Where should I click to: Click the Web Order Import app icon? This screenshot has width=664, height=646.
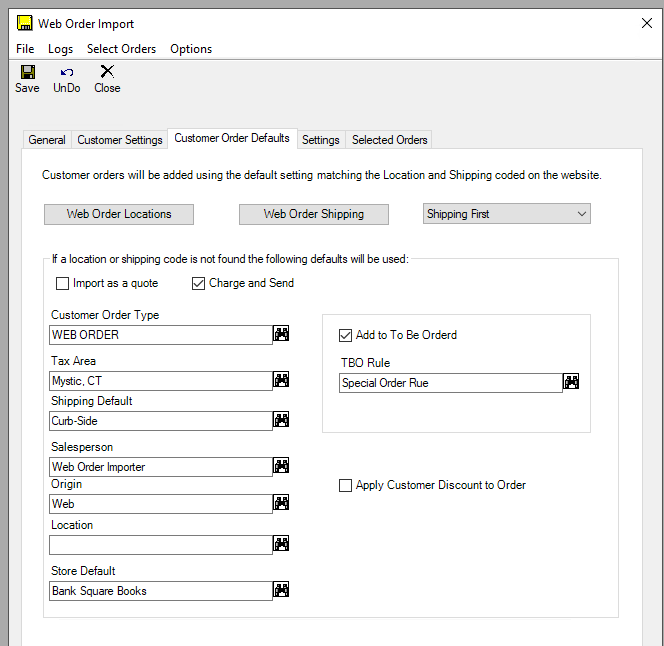[25, 23]
